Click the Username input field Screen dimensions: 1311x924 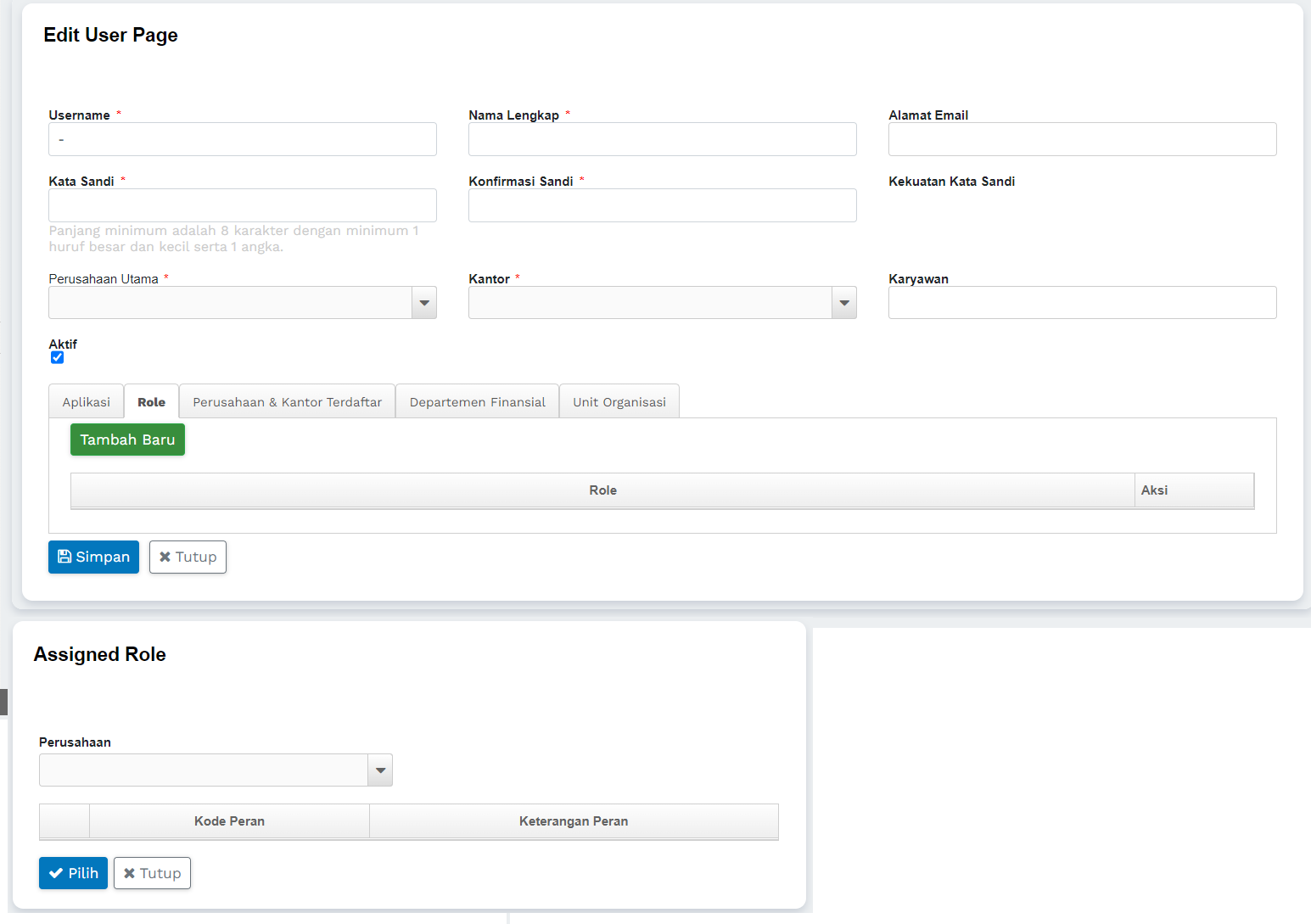click(x=243, y=139)
